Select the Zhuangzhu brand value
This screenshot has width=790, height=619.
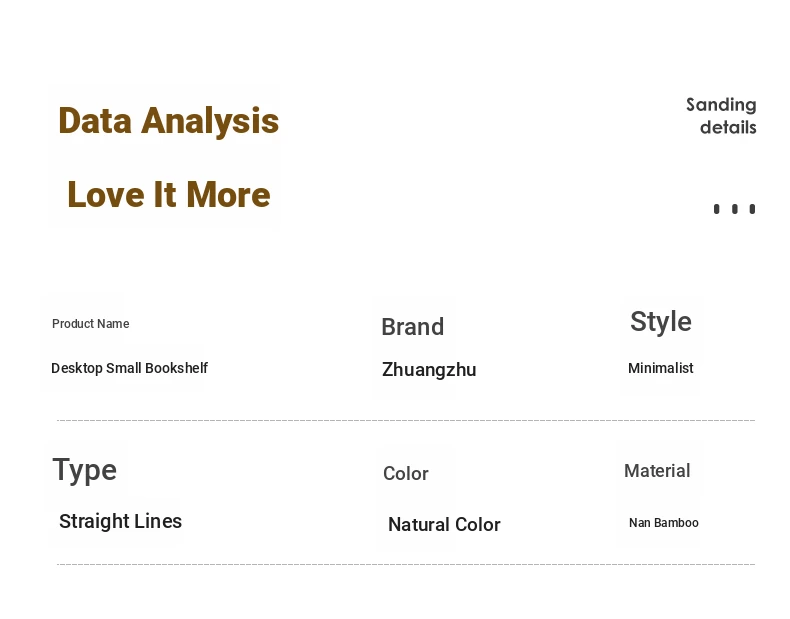(x=429, y=370)
